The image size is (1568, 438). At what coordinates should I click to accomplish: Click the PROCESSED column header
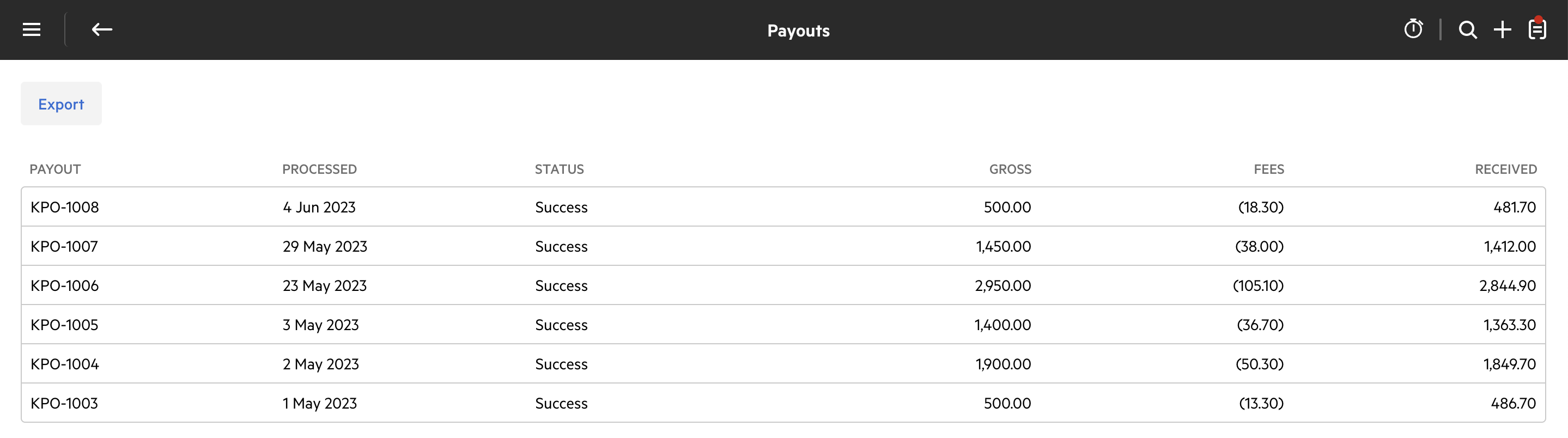pyautogui.click(x=319, y=169)
